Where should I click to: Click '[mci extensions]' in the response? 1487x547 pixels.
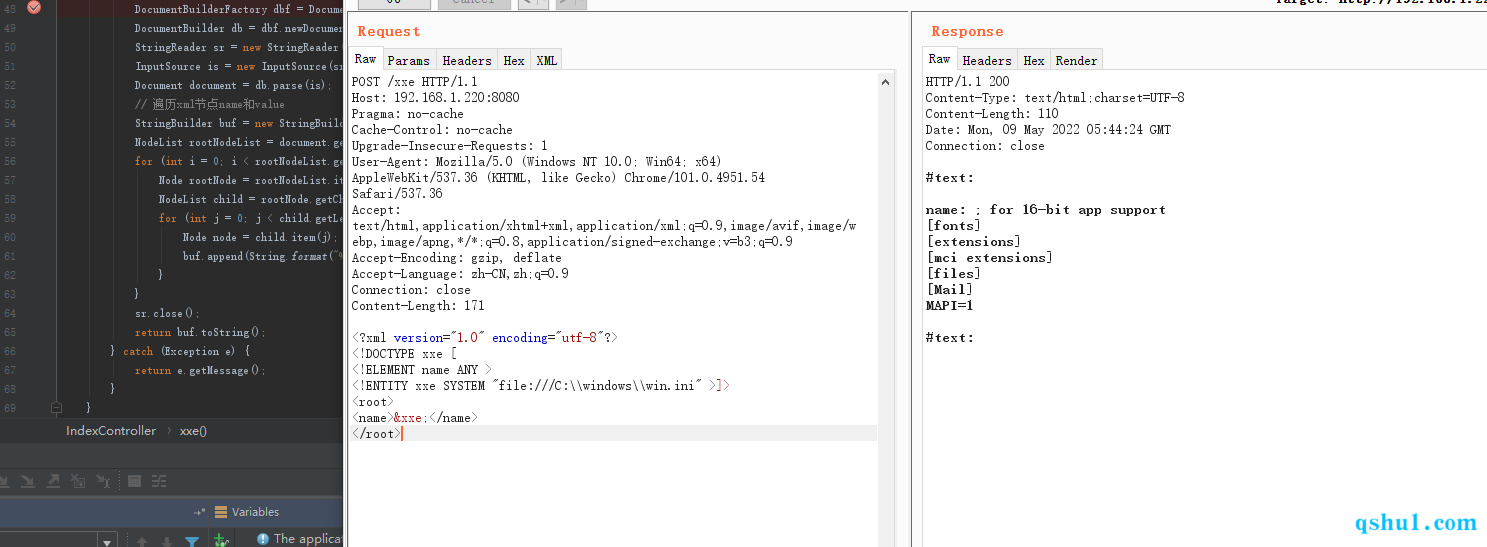click(x=988, y=258)
